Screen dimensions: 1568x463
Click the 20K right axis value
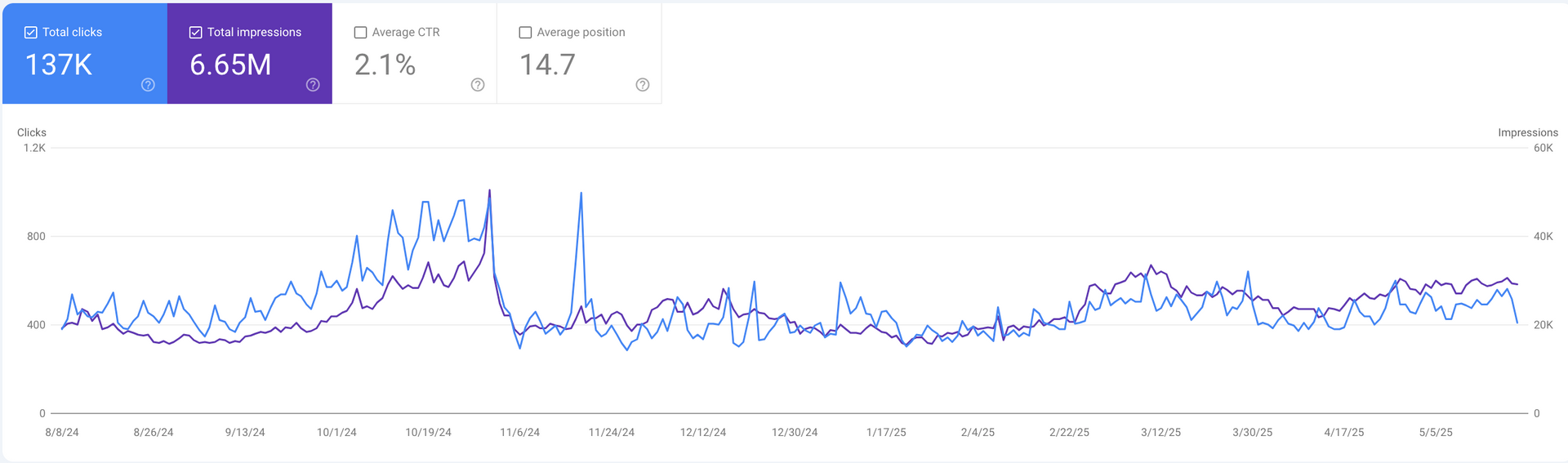point(1543,324)
